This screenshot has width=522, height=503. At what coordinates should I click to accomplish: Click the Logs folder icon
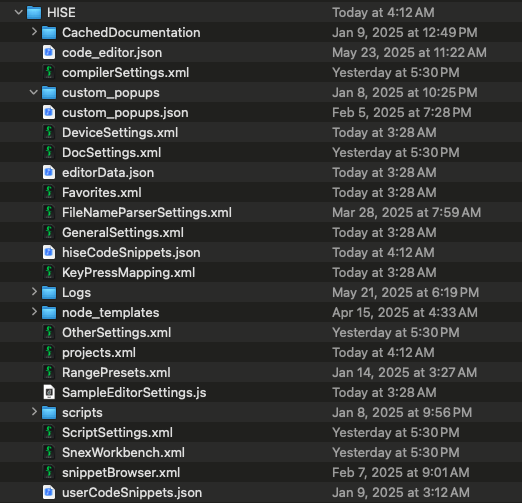49,293
